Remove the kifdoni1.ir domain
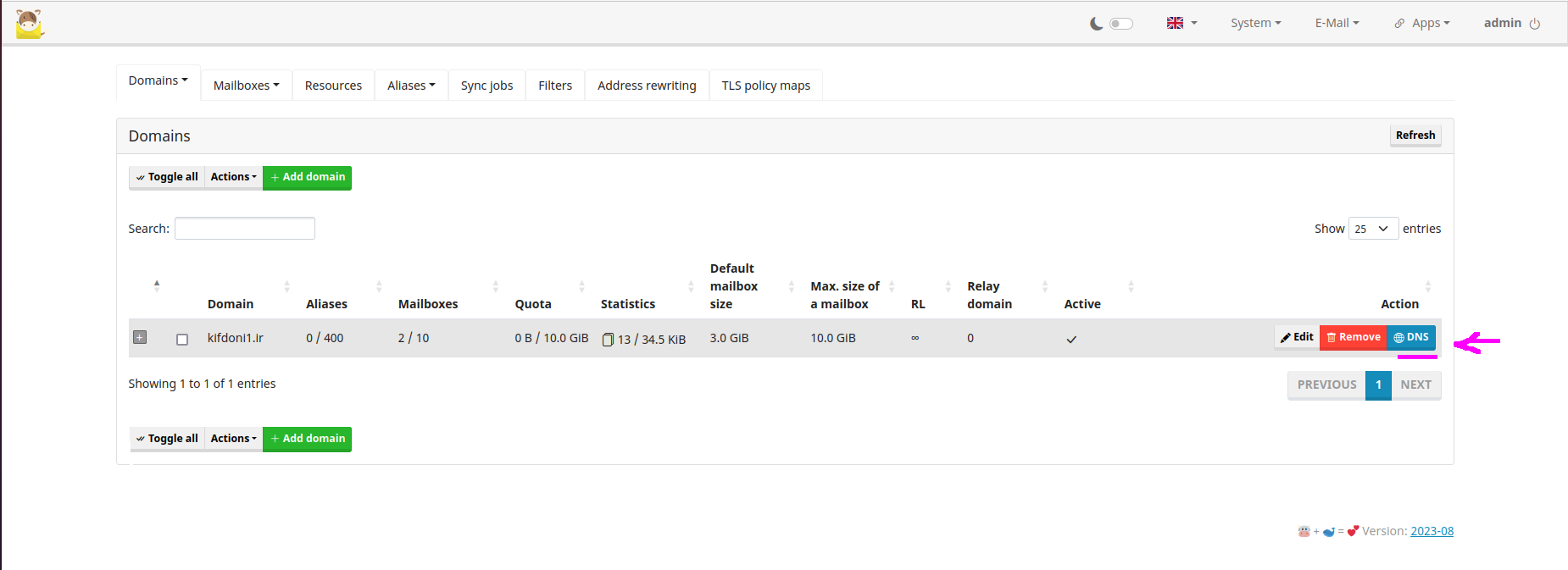 tap(1353, 337)
